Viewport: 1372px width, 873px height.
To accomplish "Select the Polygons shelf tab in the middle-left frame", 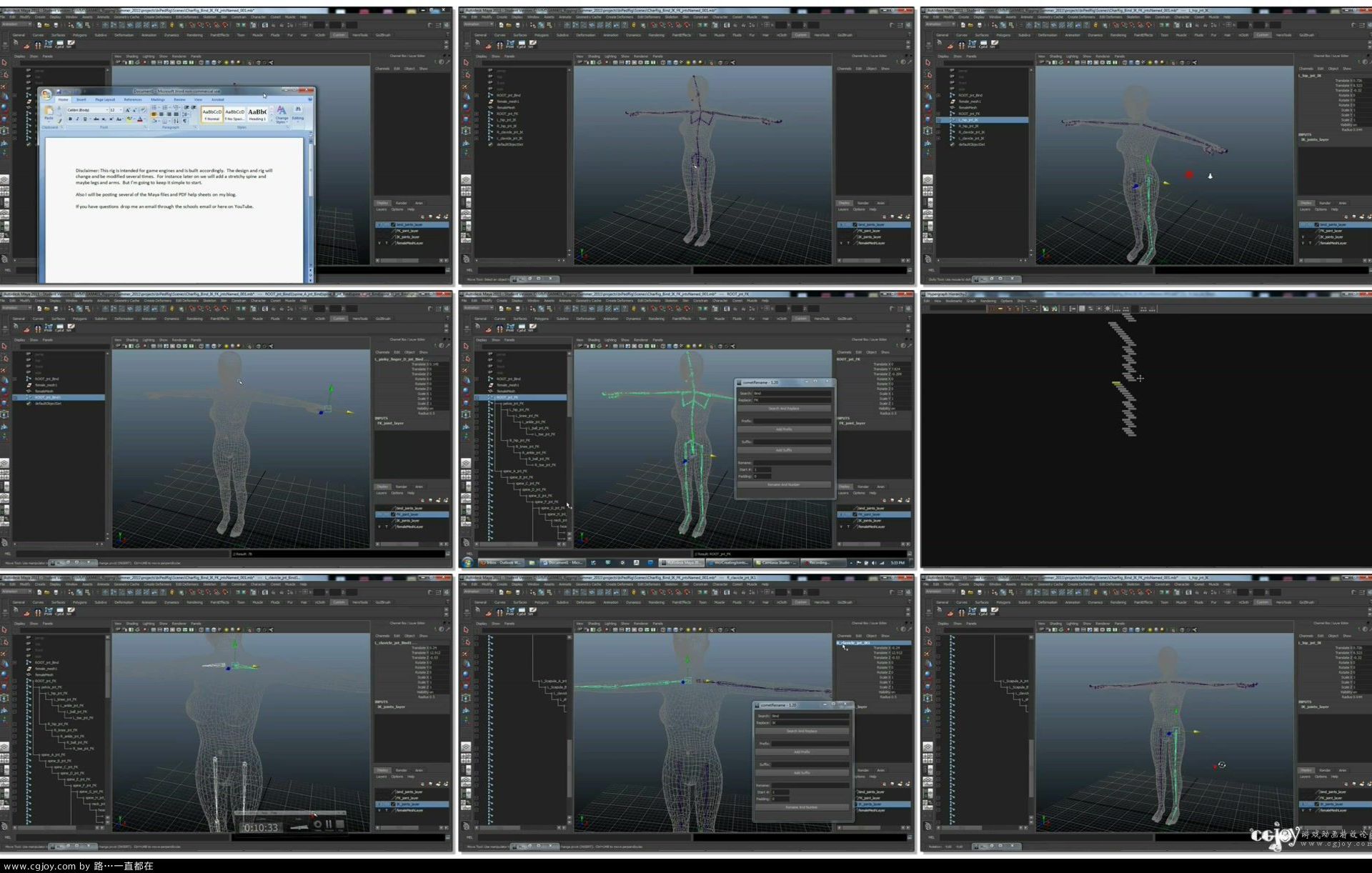I will point(79,319).
